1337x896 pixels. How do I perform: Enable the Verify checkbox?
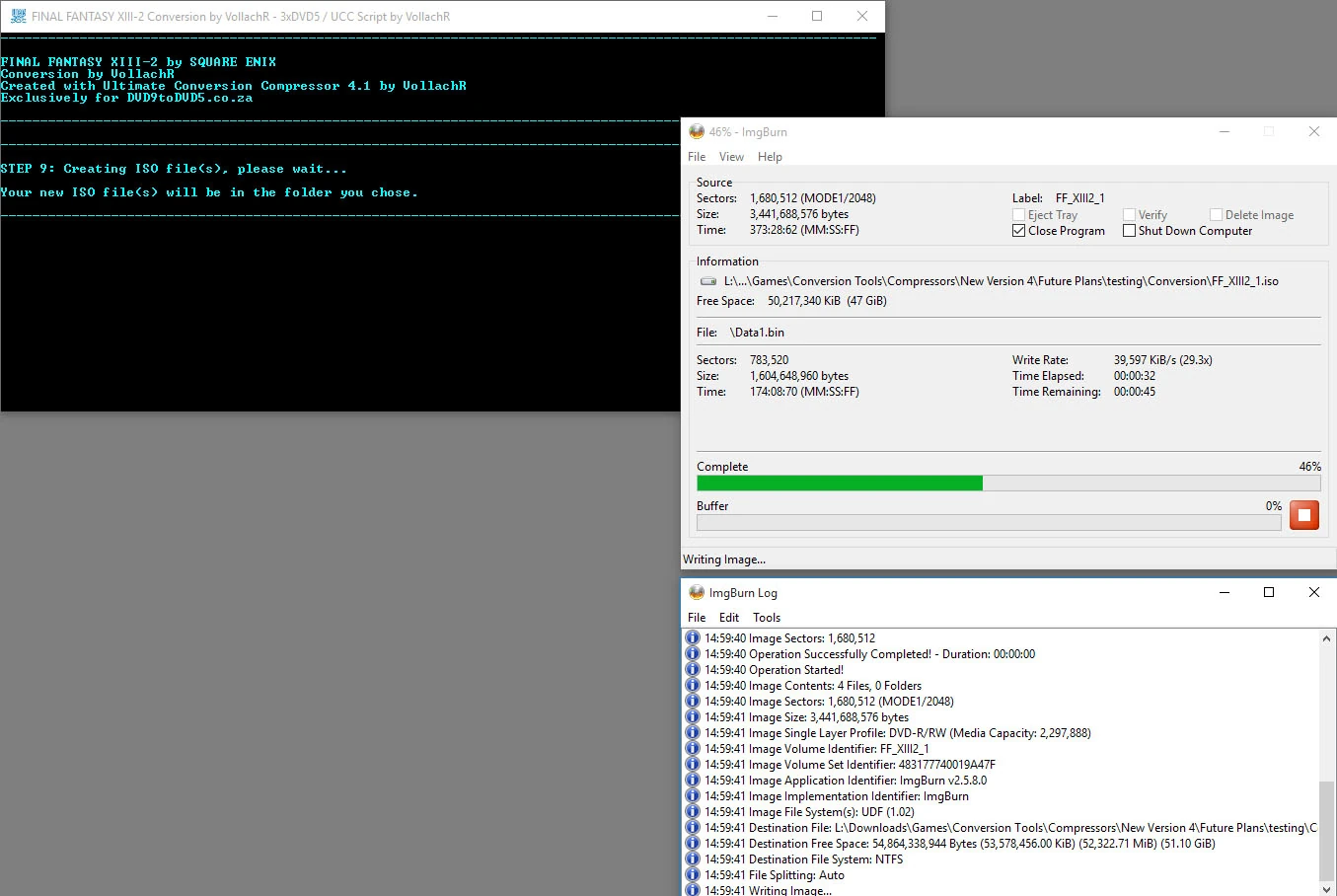pyautogui.click(x=1129, y=214)
